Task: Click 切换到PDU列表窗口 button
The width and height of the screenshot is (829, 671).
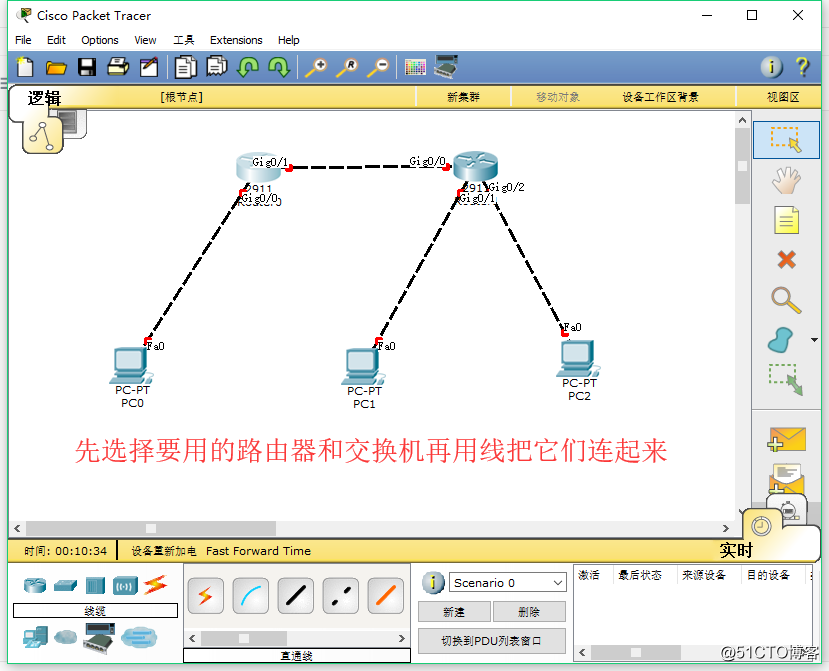Action: [x=492, y=641]
